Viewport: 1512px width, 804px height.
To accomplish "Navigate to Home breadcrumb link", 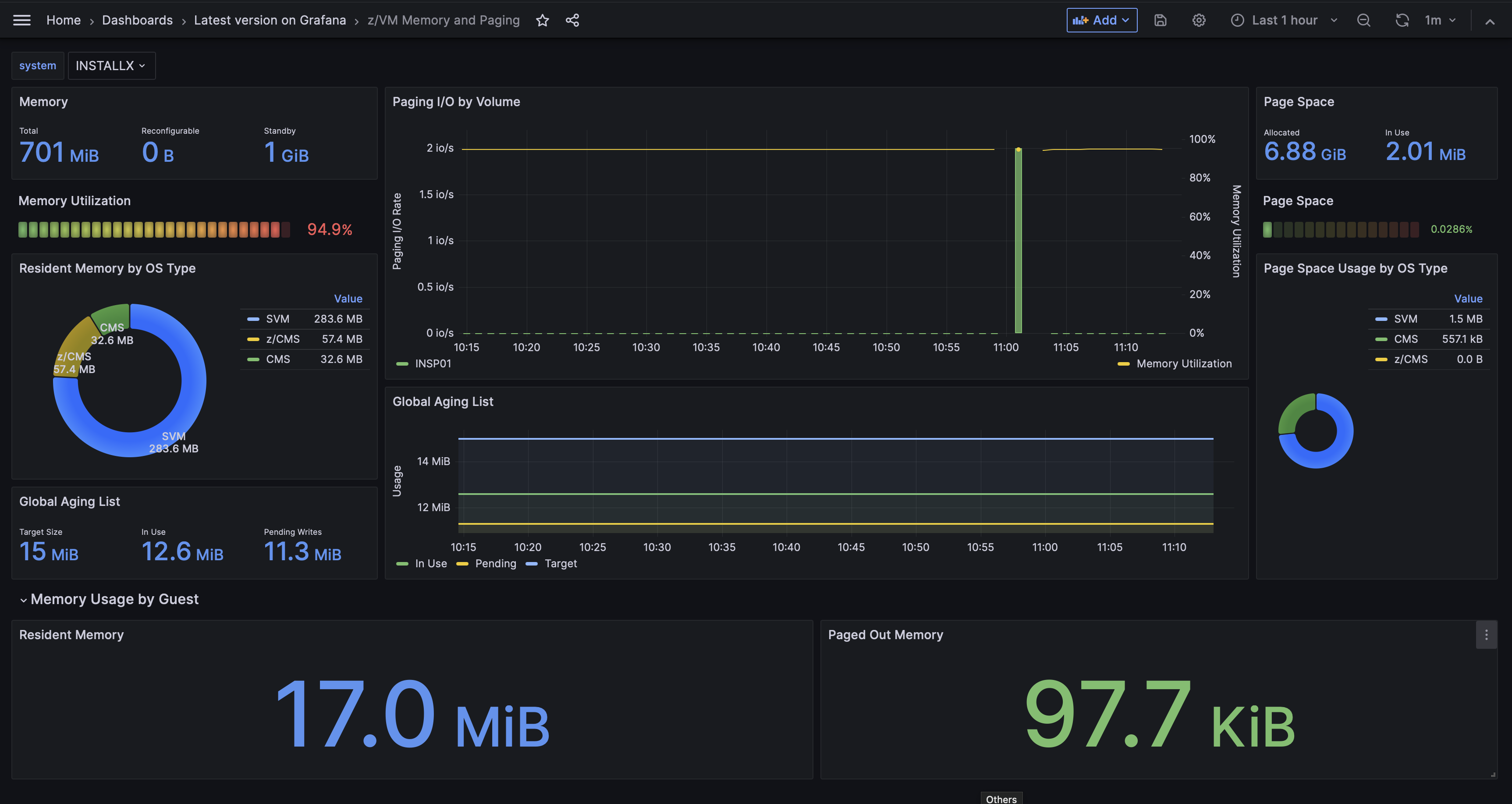I will click(x=64, y=21).
